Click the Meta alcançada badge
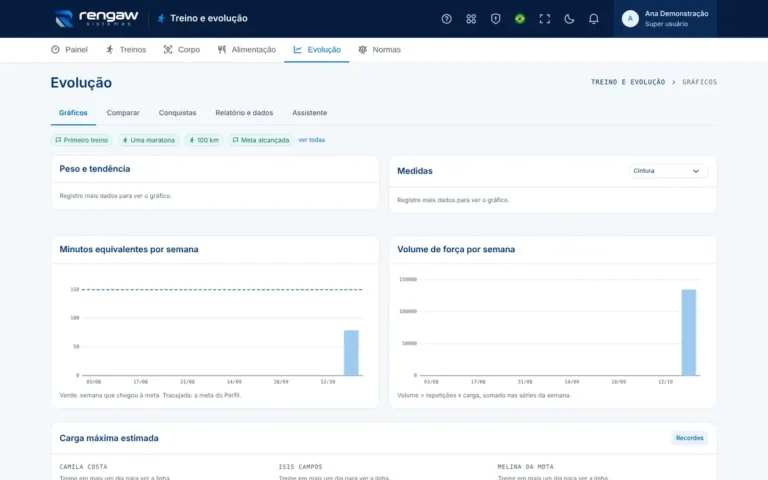This screenshot has height=480, width=768. pyautogui.click(x=261, y=140)
